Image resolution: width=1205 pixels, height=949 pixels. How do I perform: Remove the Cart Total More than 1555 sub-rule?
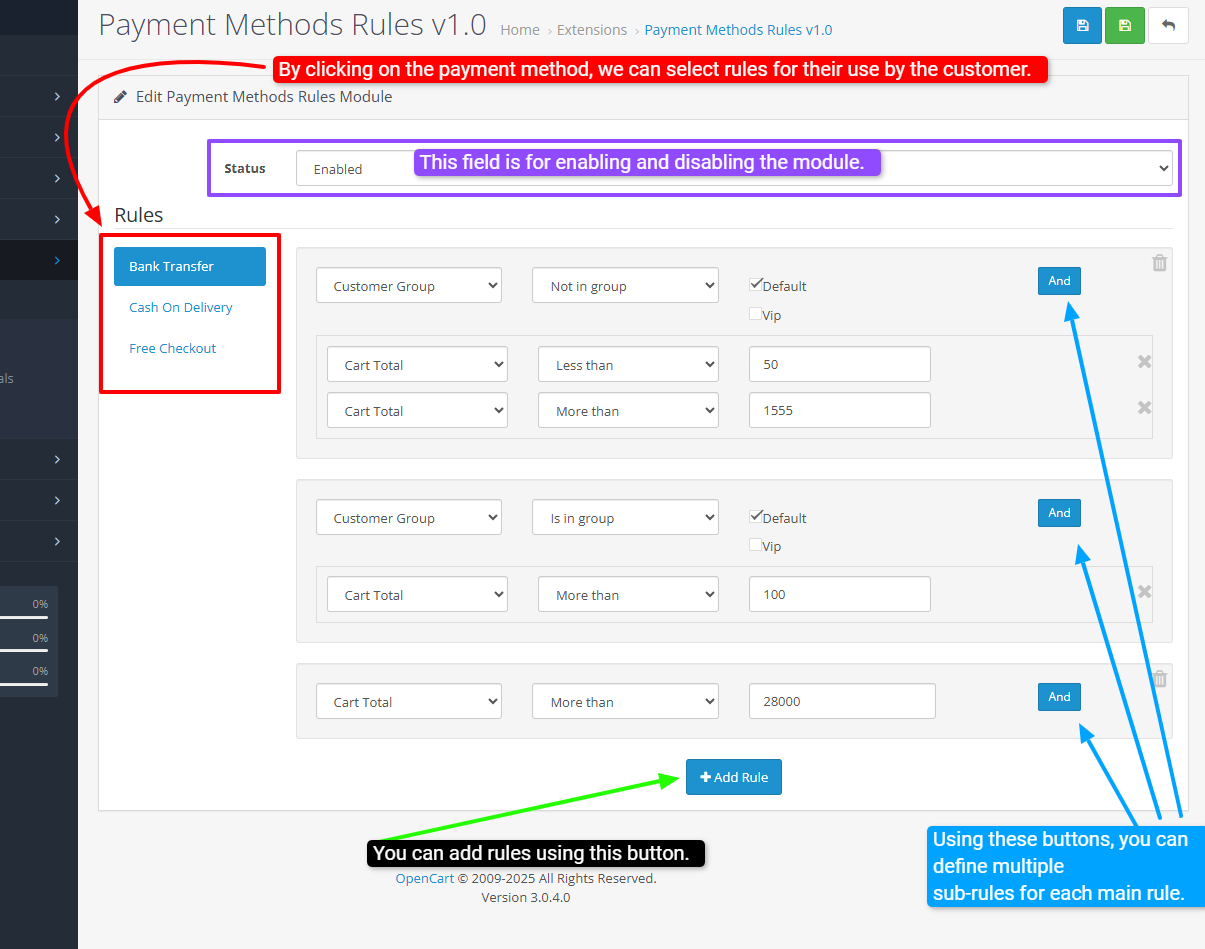pyautogui.click(x=1144, y=408)
